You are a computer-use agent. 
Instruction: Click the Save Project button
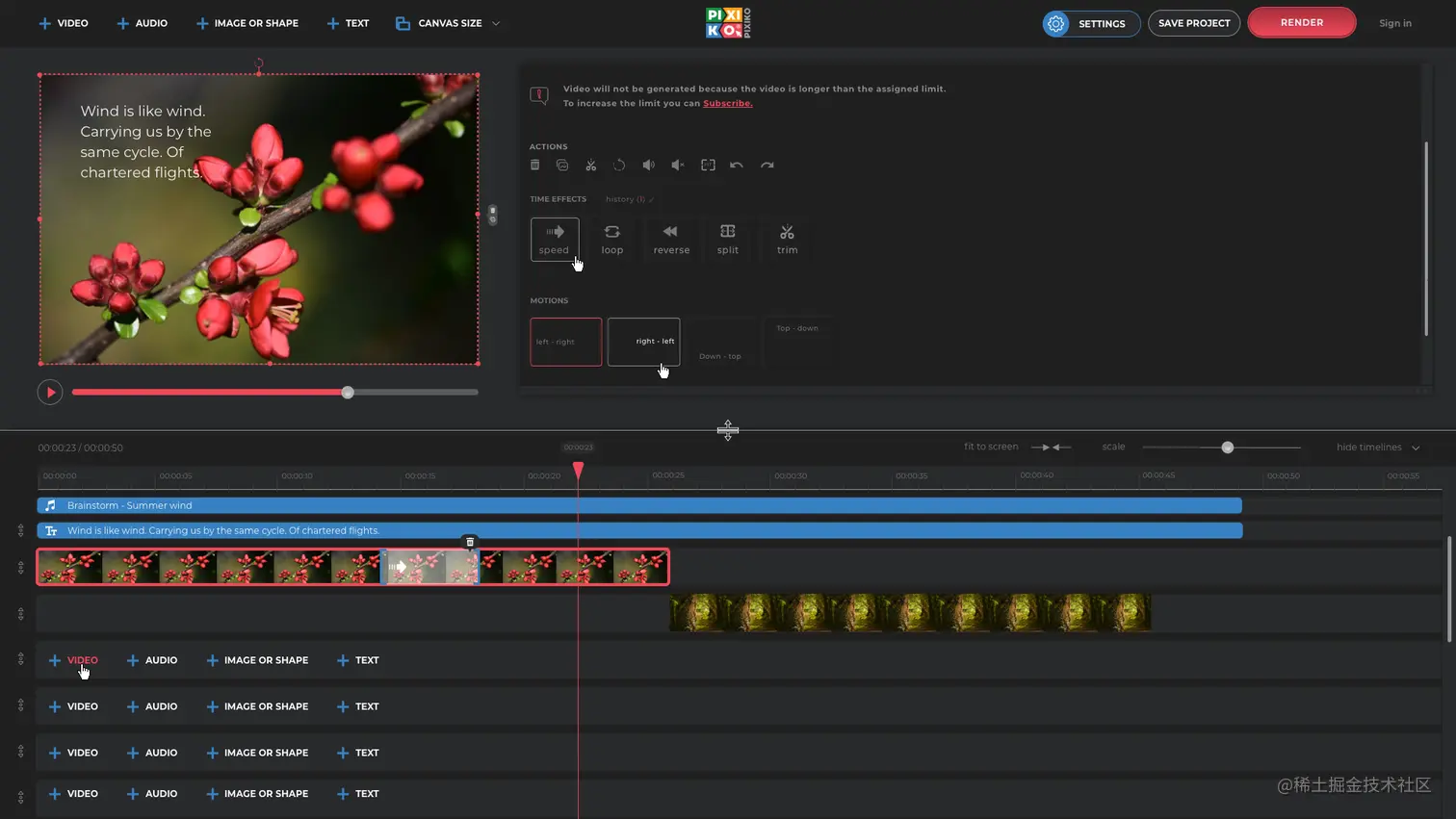coord(1194,23)
